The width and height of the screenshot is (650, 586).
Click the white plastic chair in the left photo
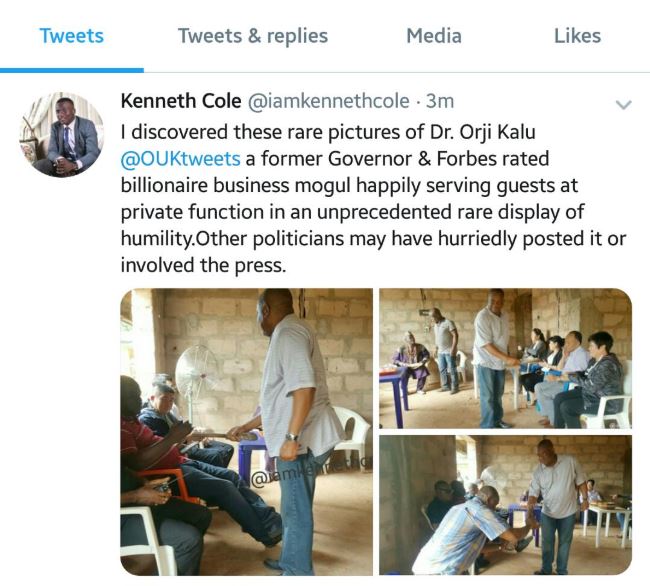point(348,430)
